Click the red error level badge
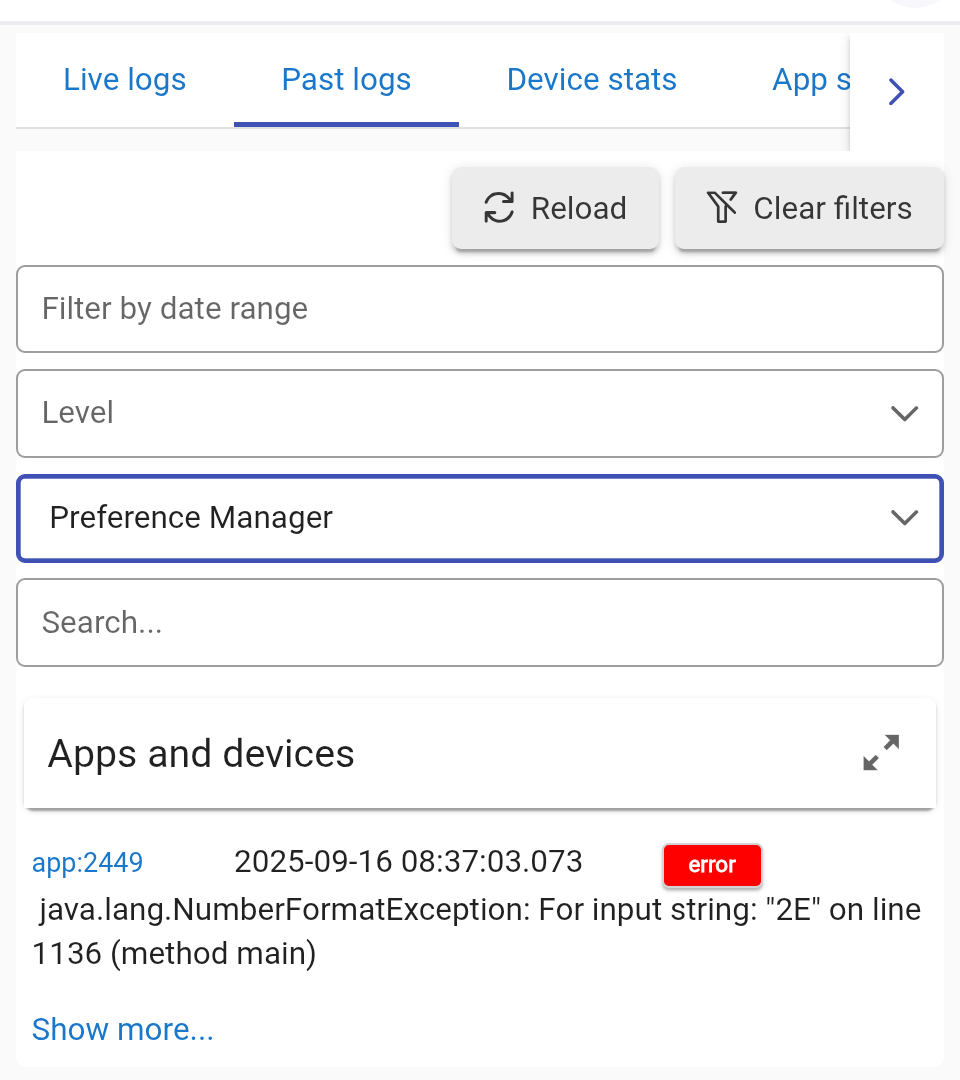 click(712, 865)
